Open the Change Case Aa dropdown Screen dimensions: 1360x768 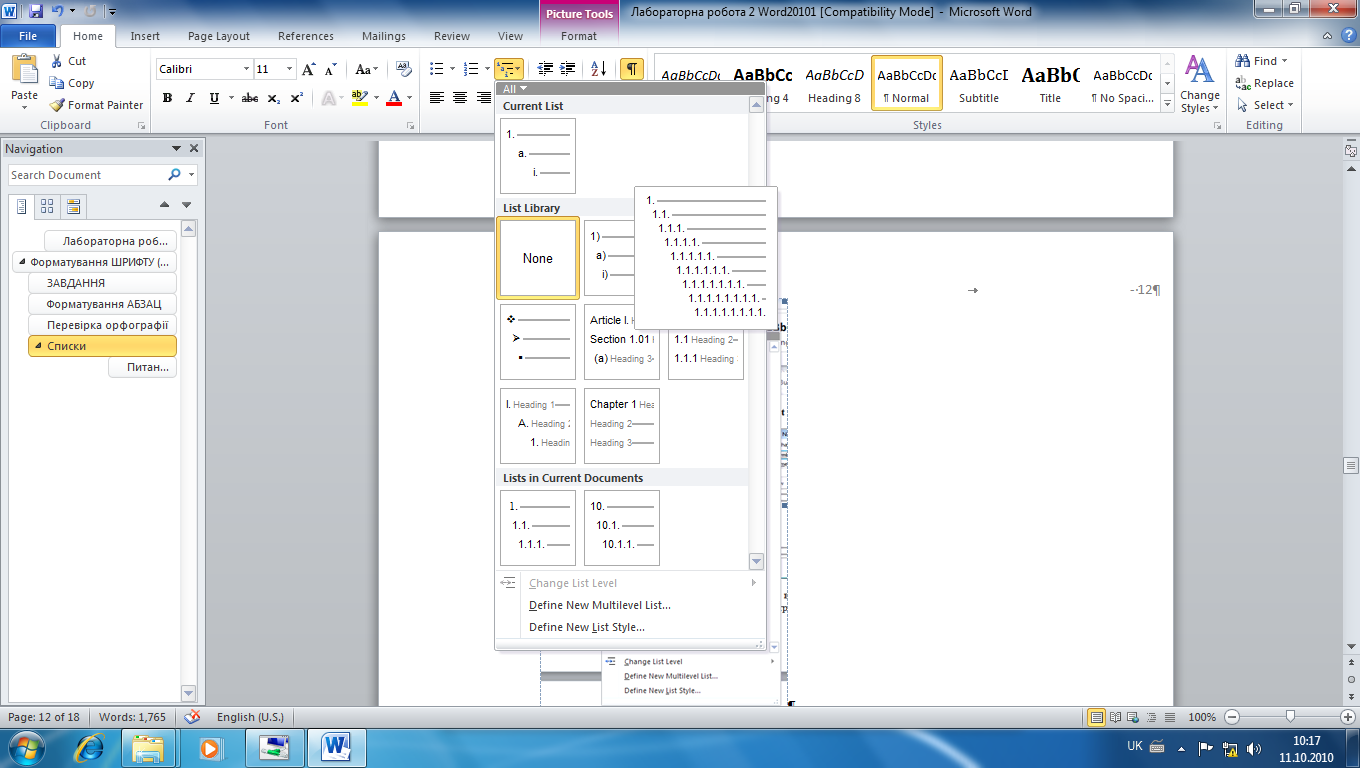click(367, 69)
